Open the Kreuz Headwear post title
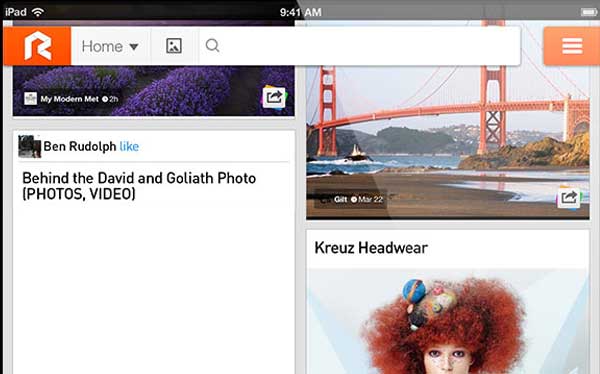The width and height of the screenshot is (600, 374). tap(371, 248)
